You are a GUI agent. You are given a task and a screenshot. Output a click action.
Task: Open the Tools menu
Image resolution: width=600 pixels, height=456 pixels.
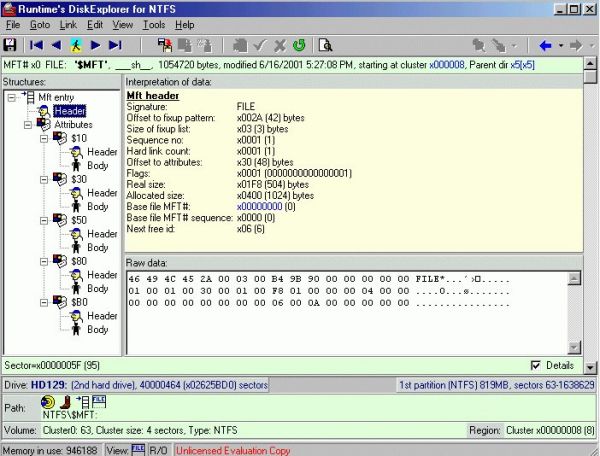point(153,24)
